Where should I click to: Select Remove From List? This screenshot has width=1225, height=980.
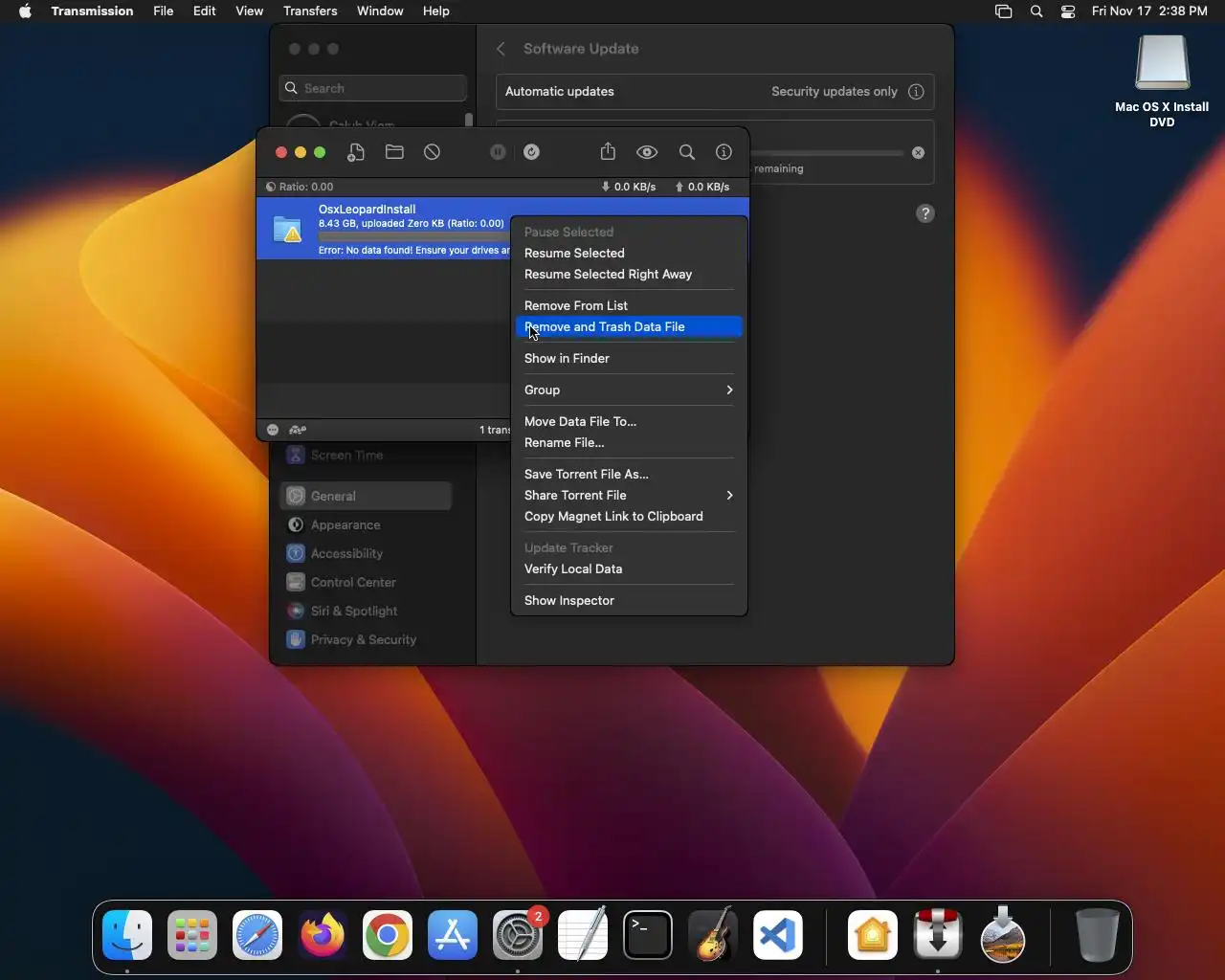click(x=629, y=305)
